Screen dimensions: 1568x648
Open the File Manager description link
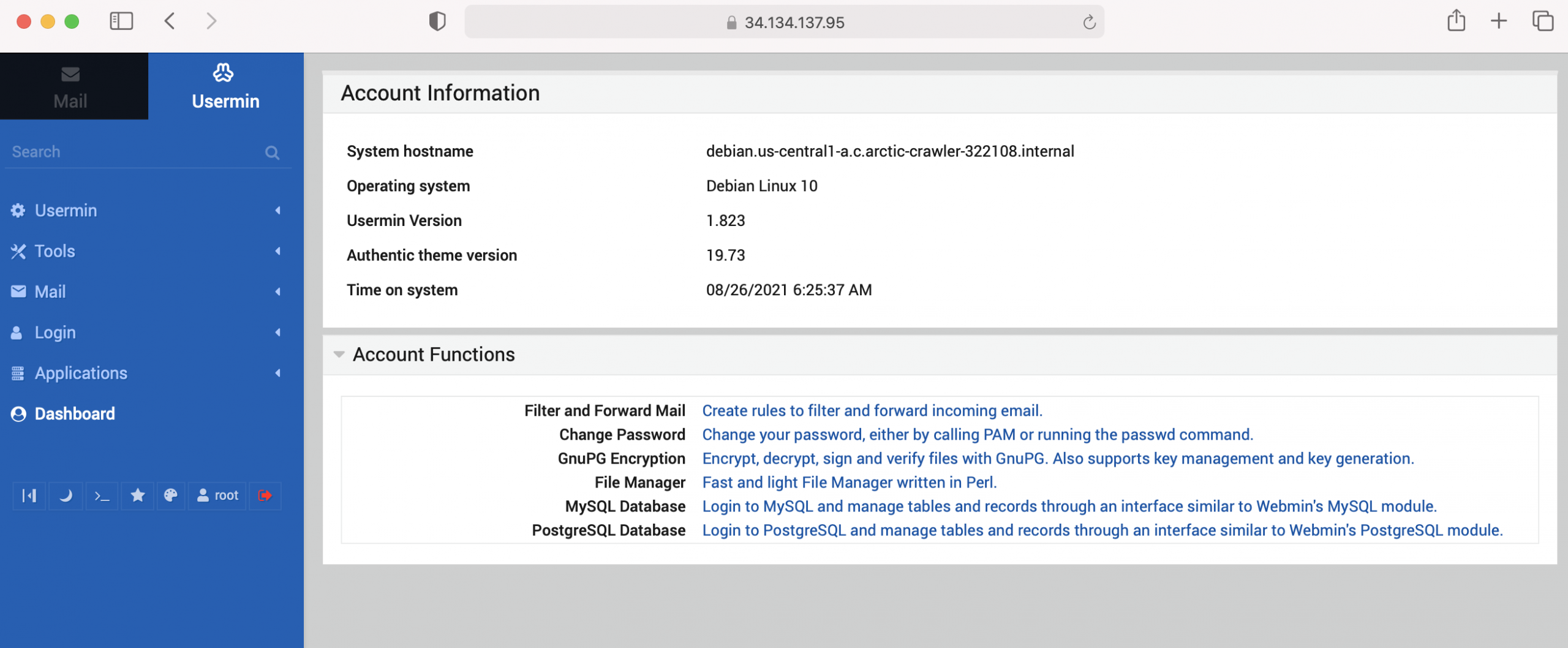tap(850, 483)
